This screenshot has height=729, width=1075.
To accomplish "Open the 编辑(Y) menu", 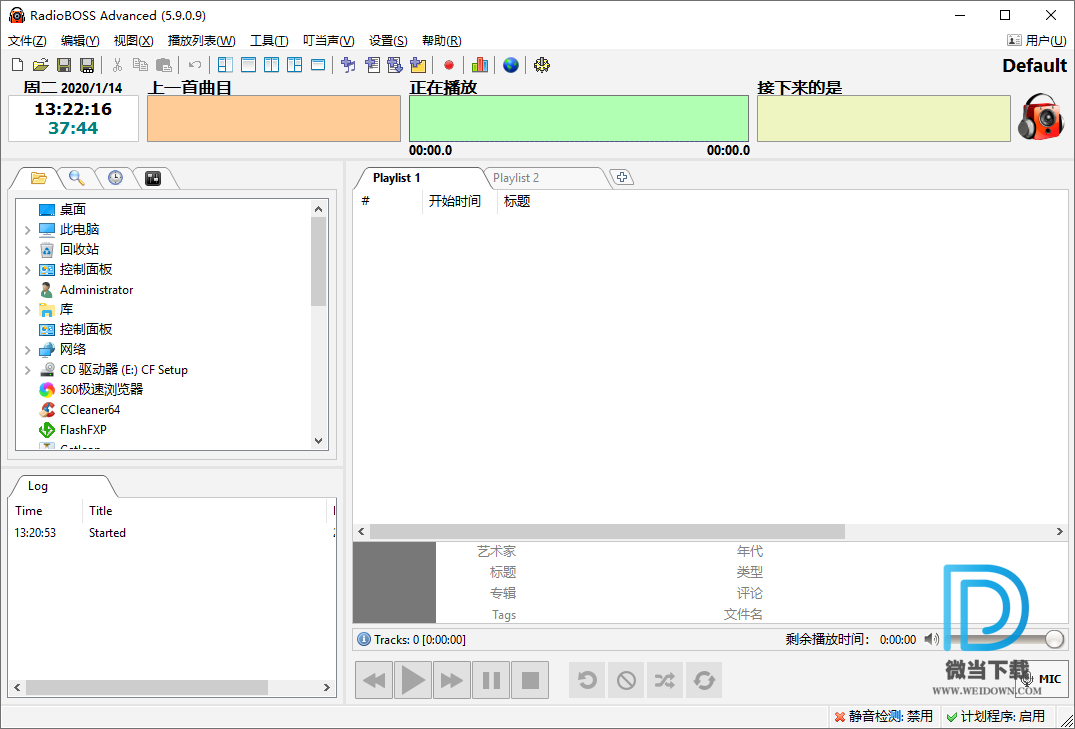I will click(x=80, y=41).
